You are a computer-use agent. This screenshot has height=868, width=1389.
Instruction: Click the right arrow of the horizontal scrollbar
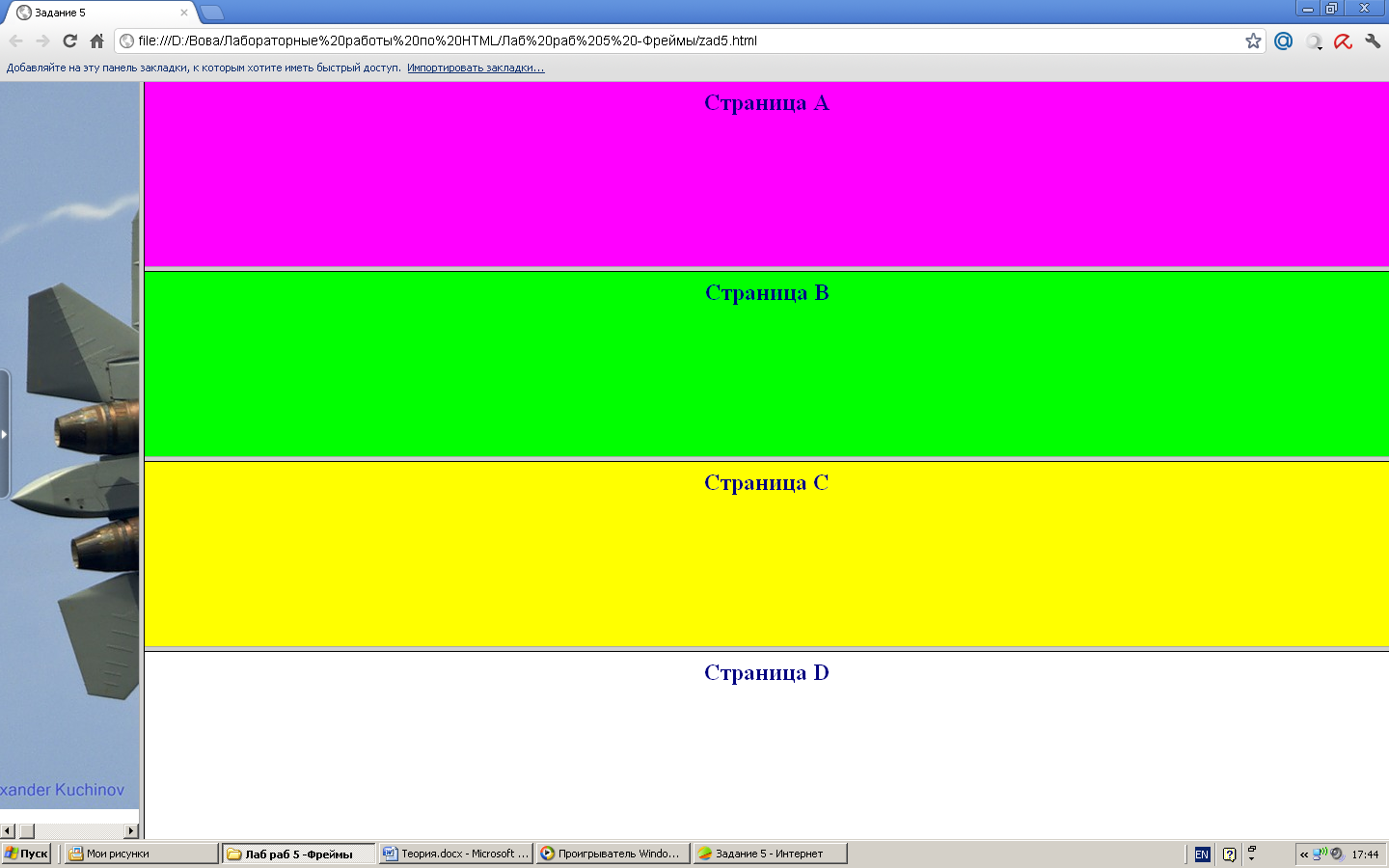131,830
